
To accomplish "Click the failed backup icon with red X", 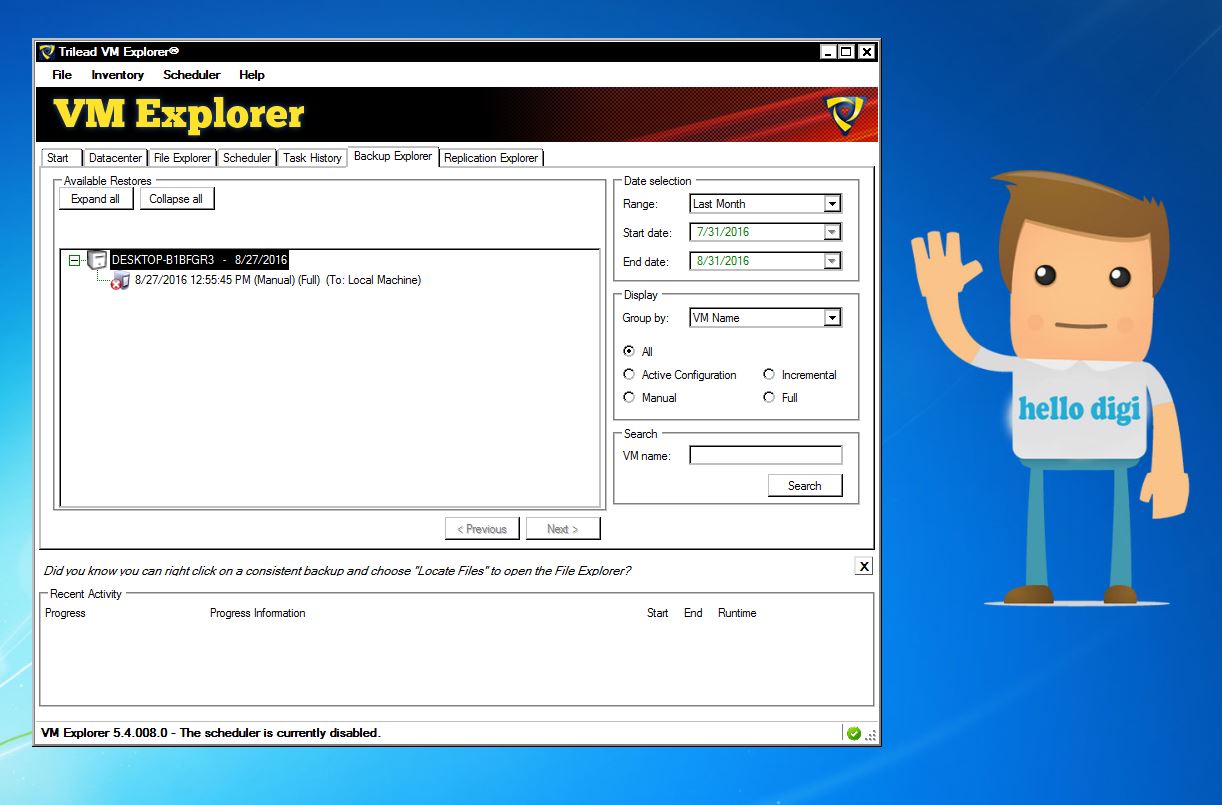I will click(120, 281).
